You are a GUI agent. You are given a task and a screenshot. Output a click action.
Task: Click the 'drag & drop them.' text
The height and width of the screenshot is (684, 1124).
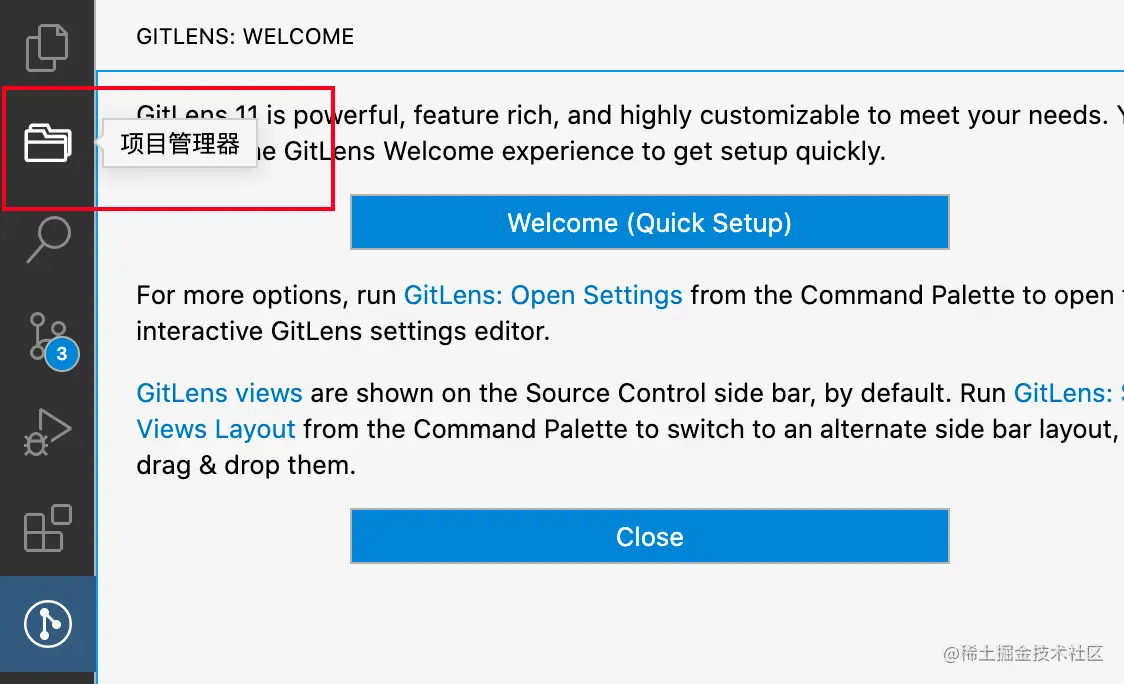246,465
